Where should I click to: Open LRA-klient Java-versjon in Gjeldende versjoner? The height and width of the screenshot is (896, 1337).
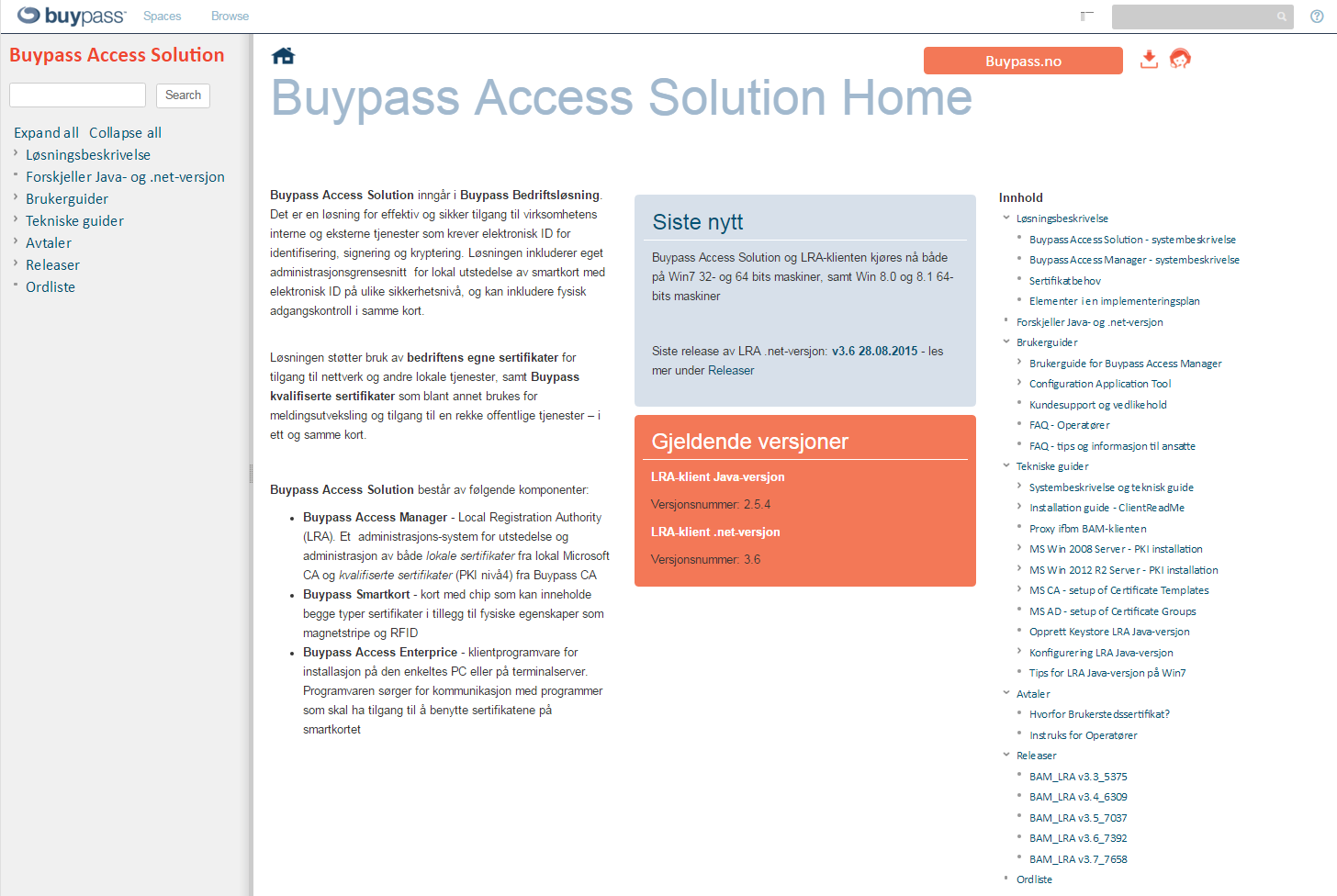pyautogui.click(x=718, y=477)
